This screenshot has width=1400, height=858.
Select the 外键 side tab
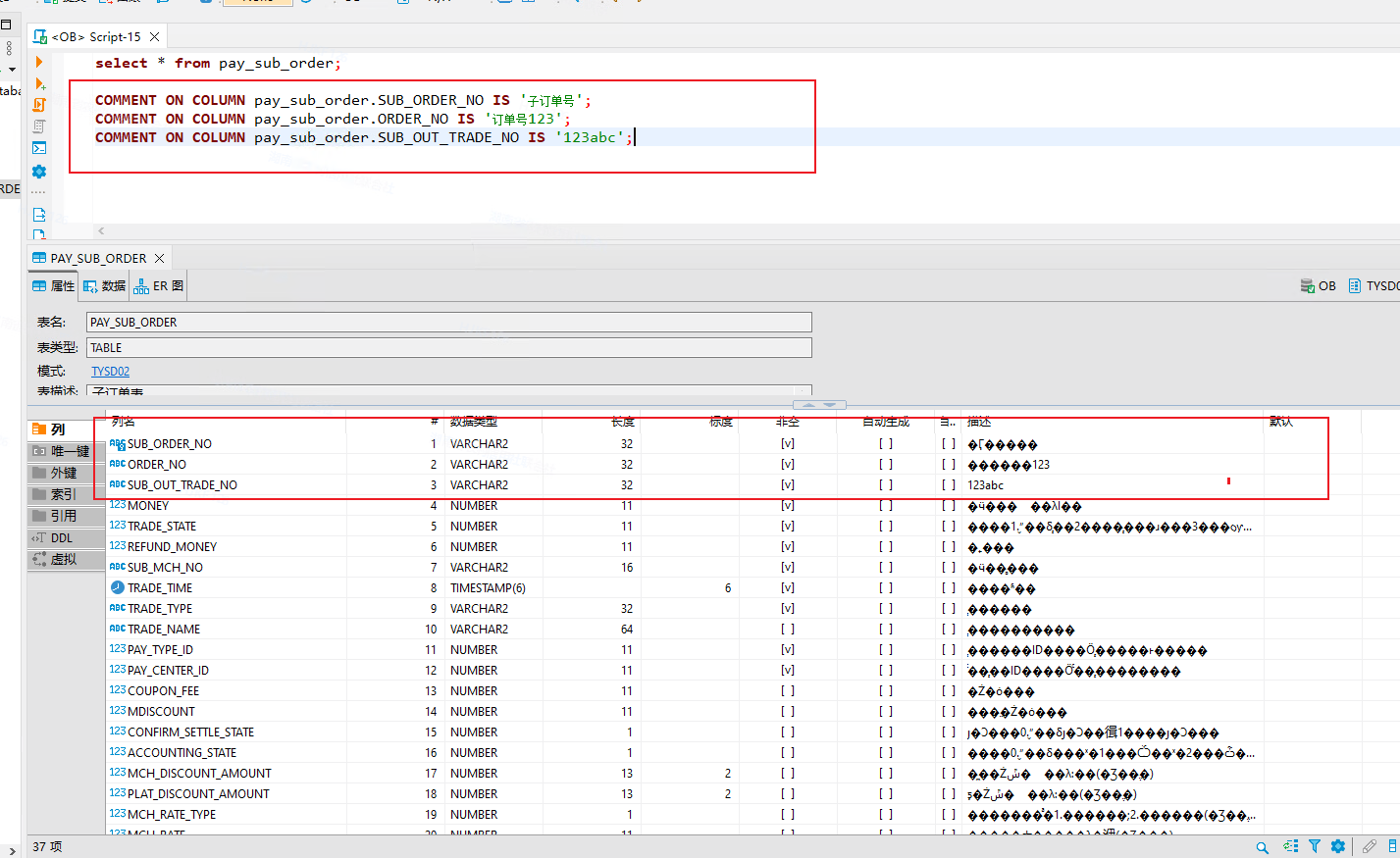tap(66, 473)
